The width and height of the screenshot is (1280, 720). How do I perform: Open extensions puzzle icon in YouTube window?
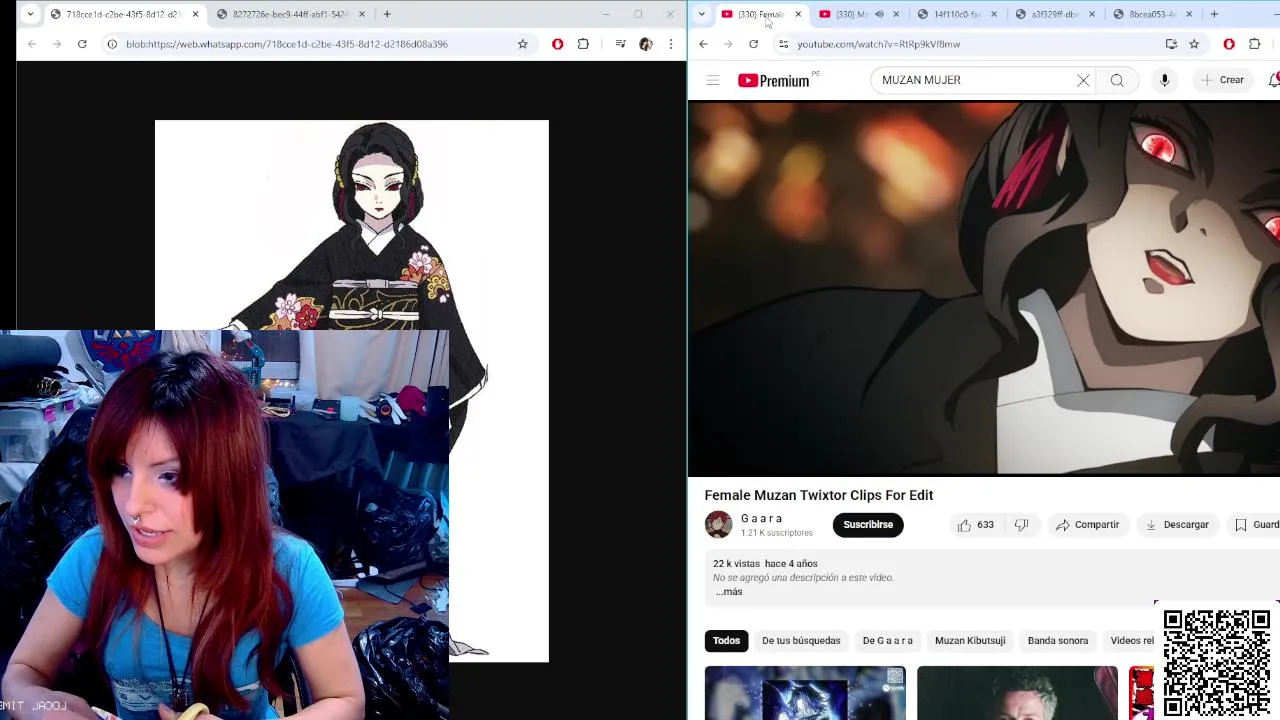tap(1255, 44)
